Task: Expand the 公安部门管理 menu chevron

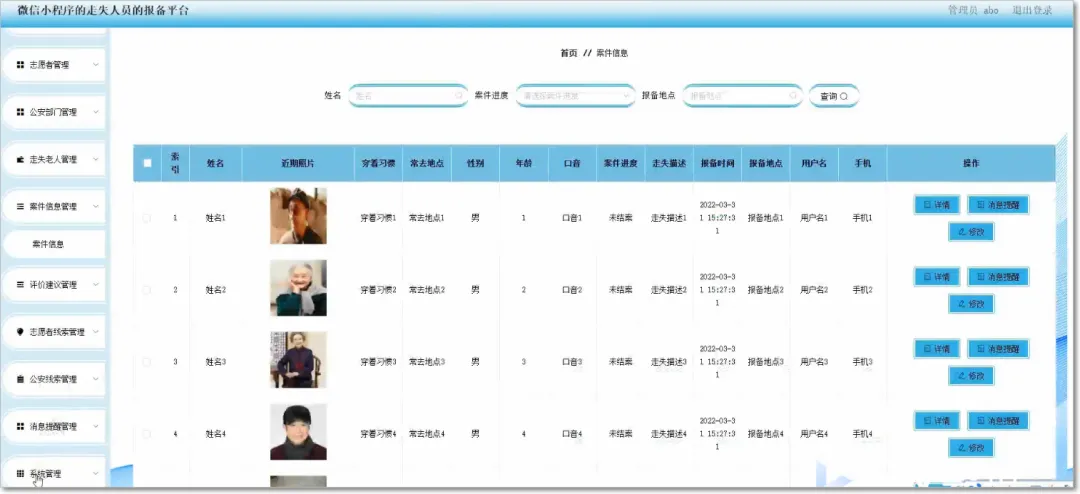Action: [95, 112]
